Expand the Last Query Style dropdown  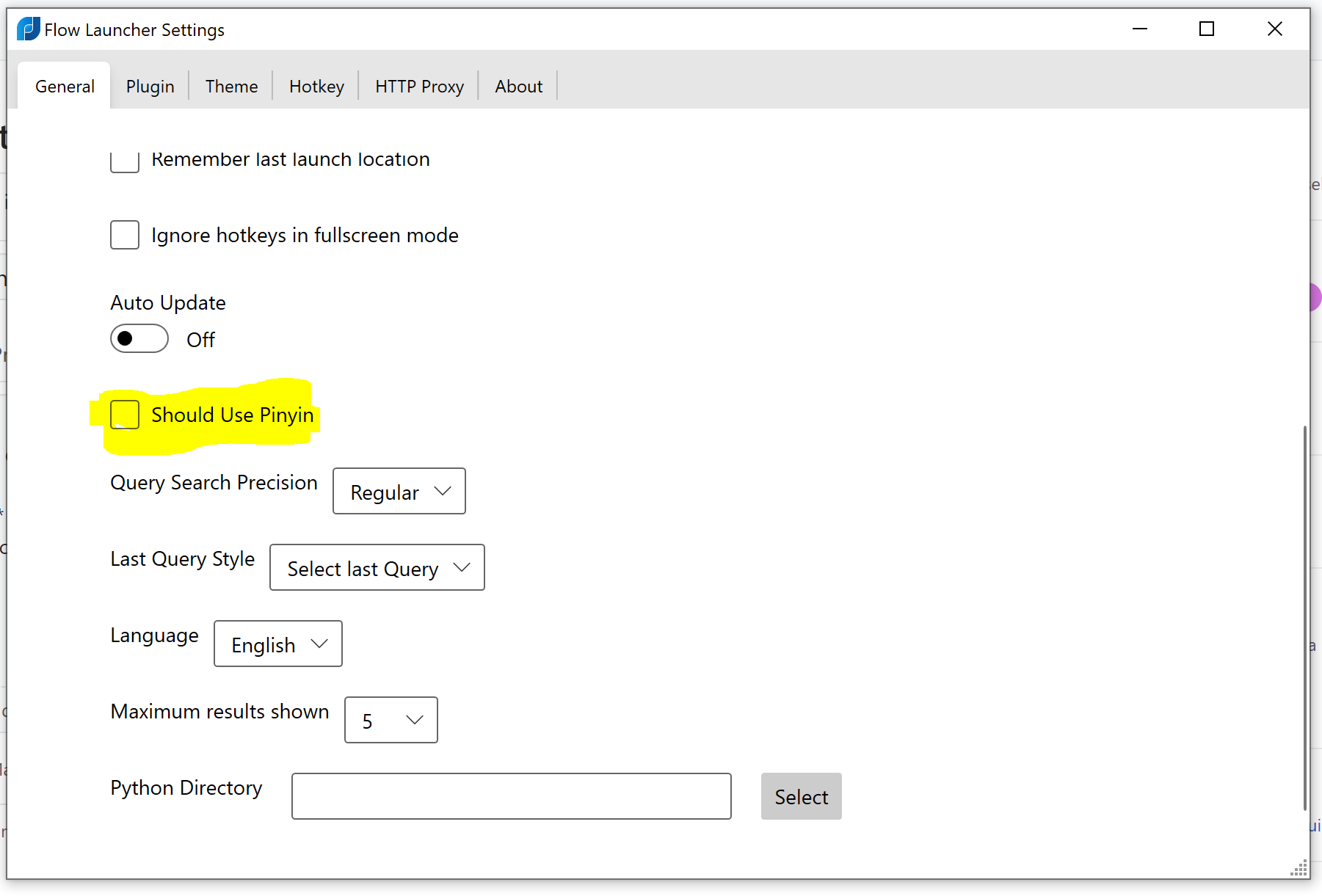[377, 567]
